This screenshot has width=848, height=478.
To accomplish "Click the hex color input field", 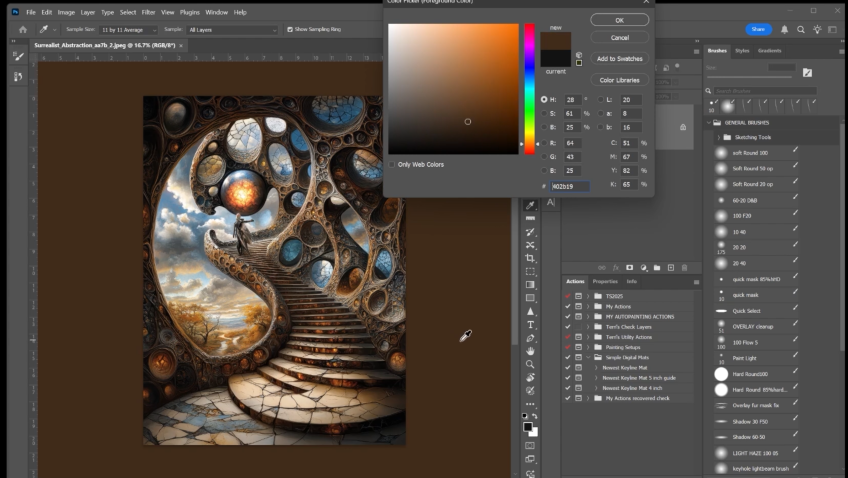I will click(571, 186).
